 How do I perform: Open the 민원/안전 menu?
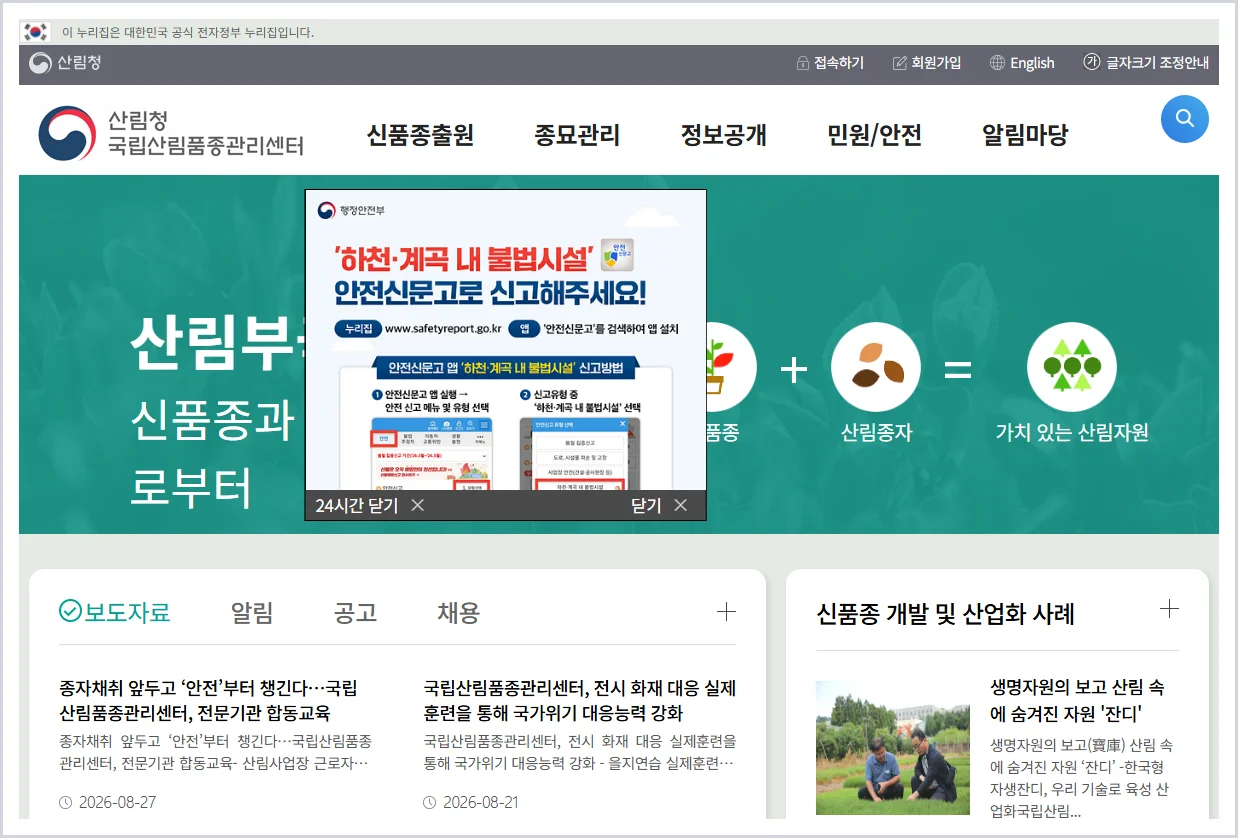874,134
